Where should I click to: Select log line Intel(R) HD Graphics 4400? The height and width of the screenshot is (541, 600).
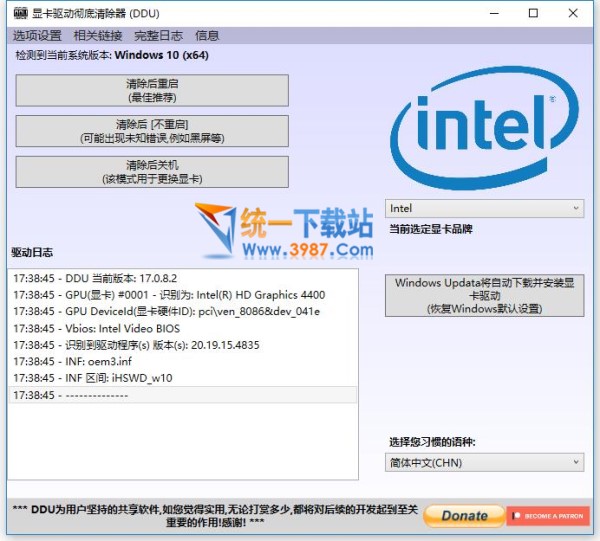point(183,295)
